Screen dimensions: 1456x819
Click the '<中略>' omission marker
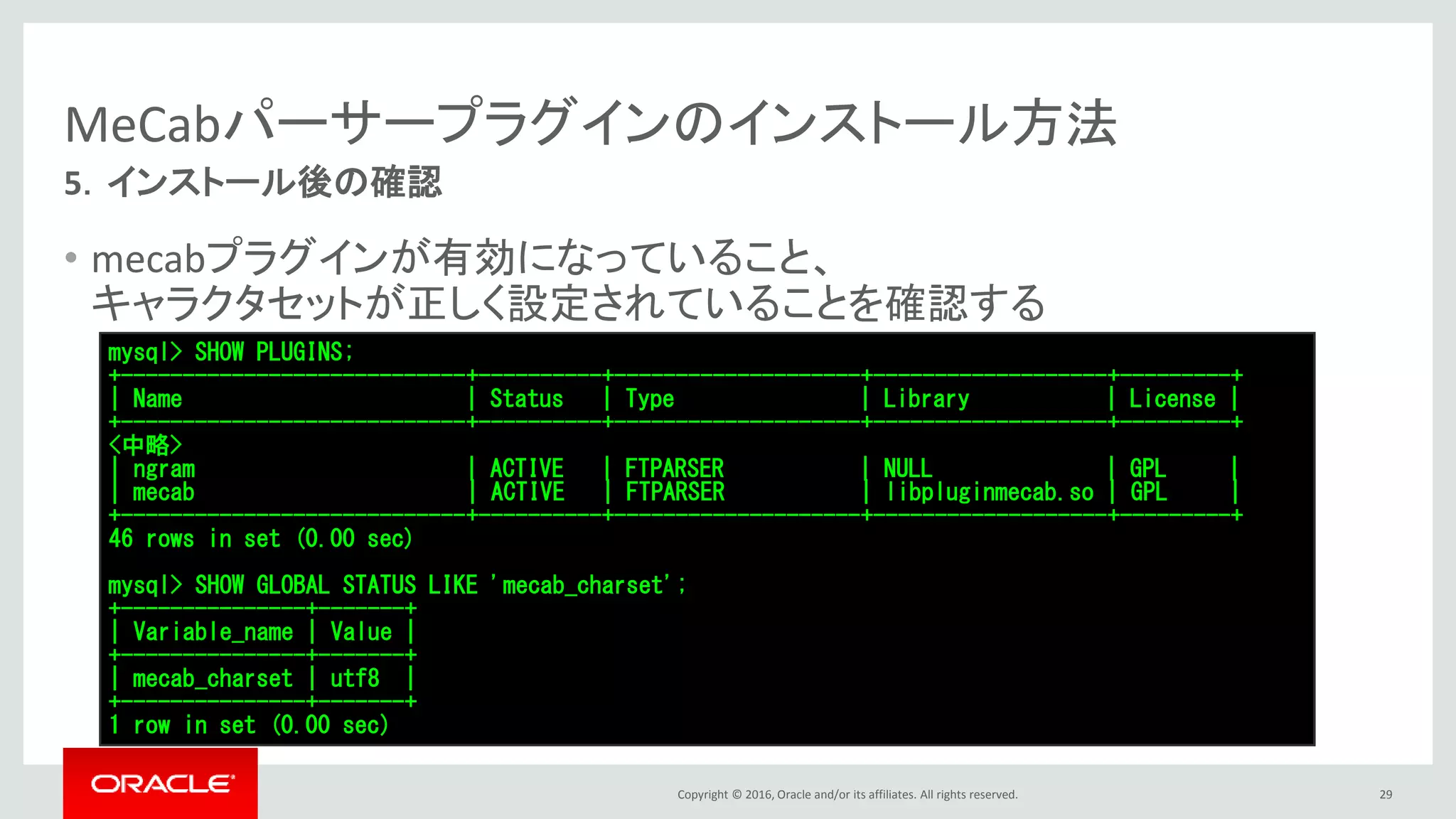(x=145, y=445)
